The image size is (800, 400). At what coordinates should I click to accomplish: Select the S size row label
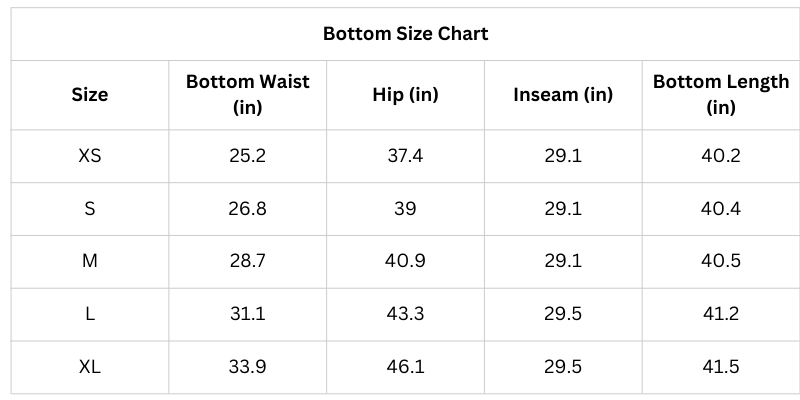click(x=90, y=209)
